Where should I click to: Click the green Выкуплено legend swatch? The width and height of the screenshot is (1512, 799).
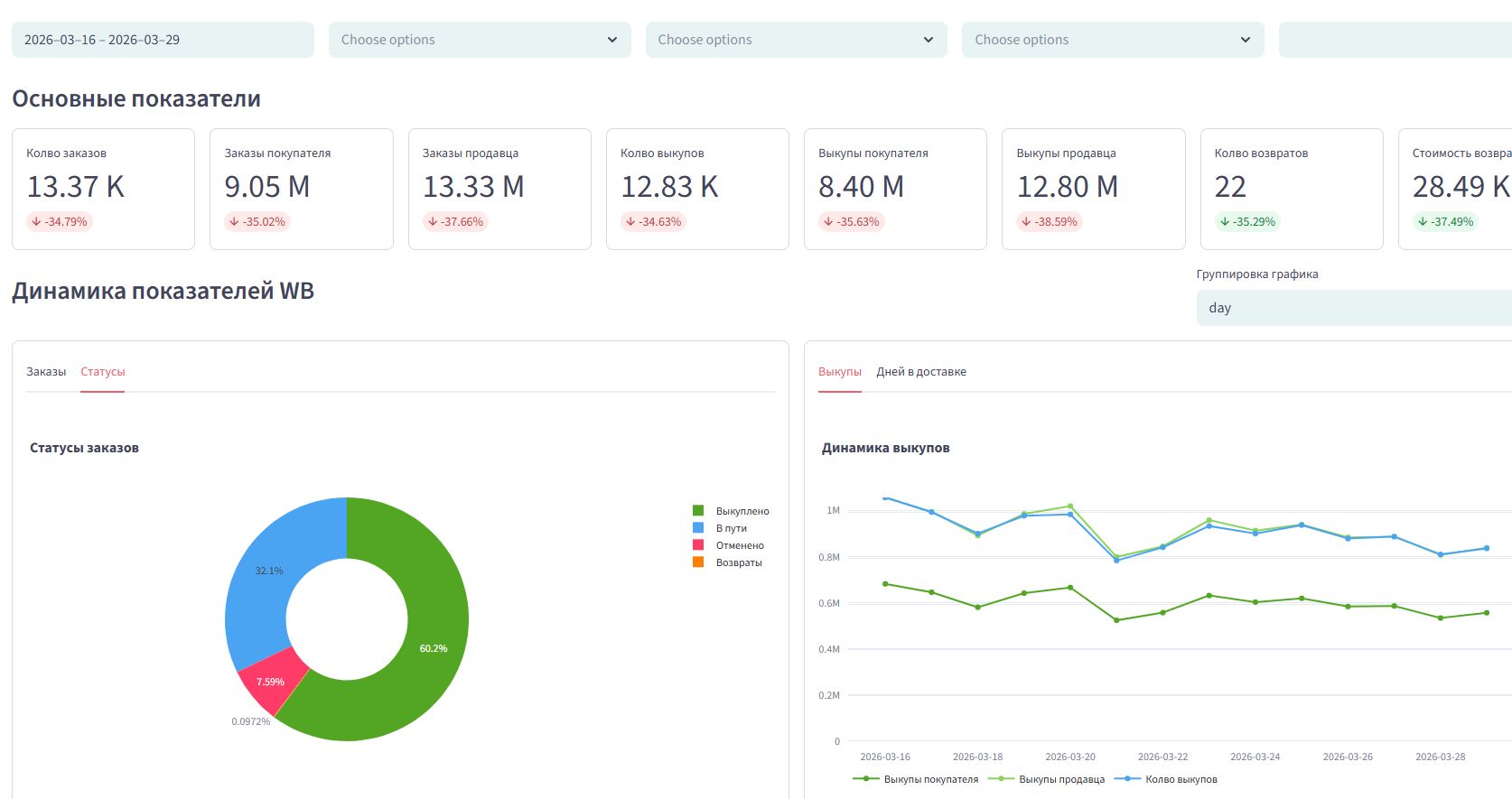698,511
